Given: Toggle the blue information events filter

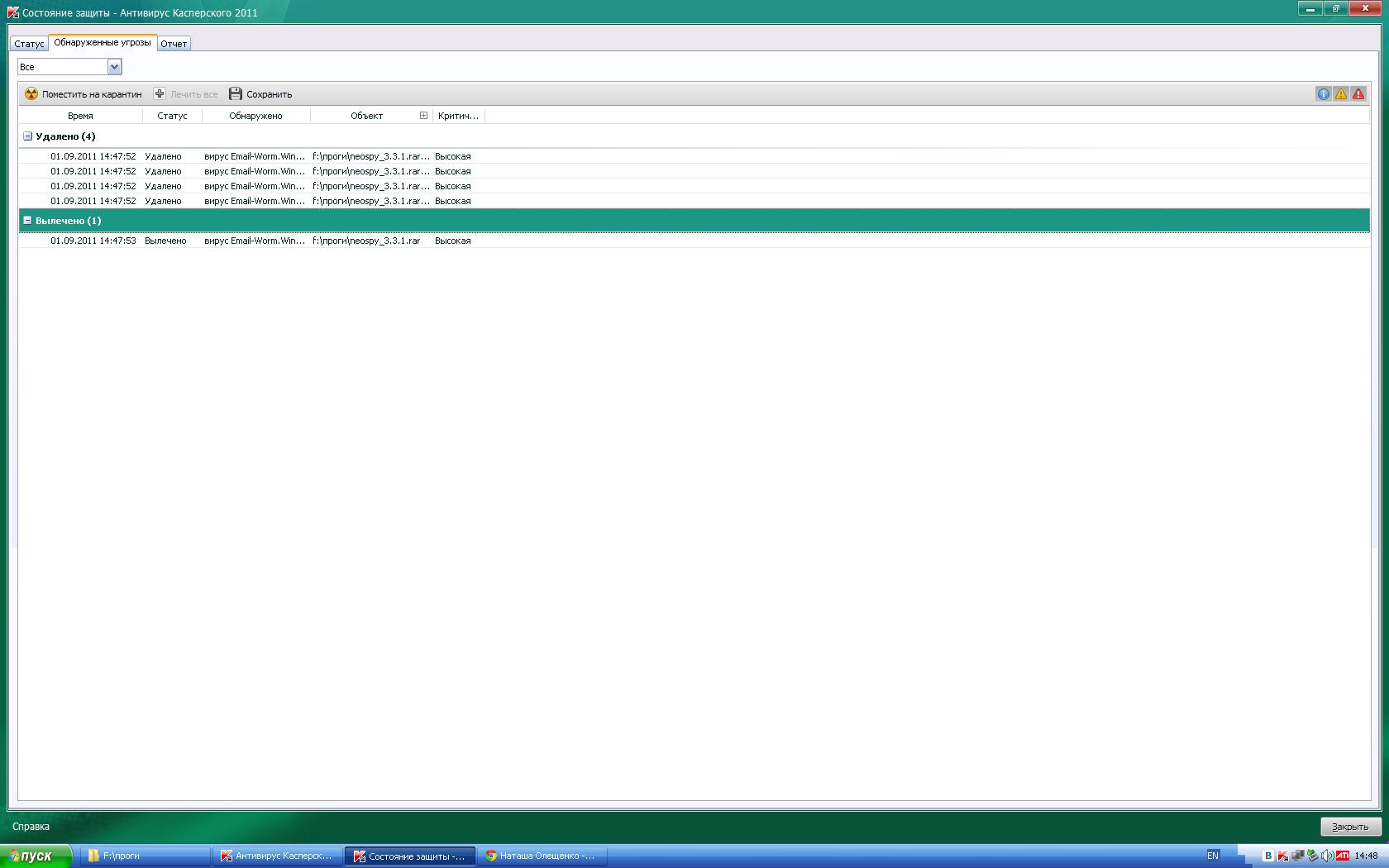Looking at the screenshot, I should [x=1323, y=93].
